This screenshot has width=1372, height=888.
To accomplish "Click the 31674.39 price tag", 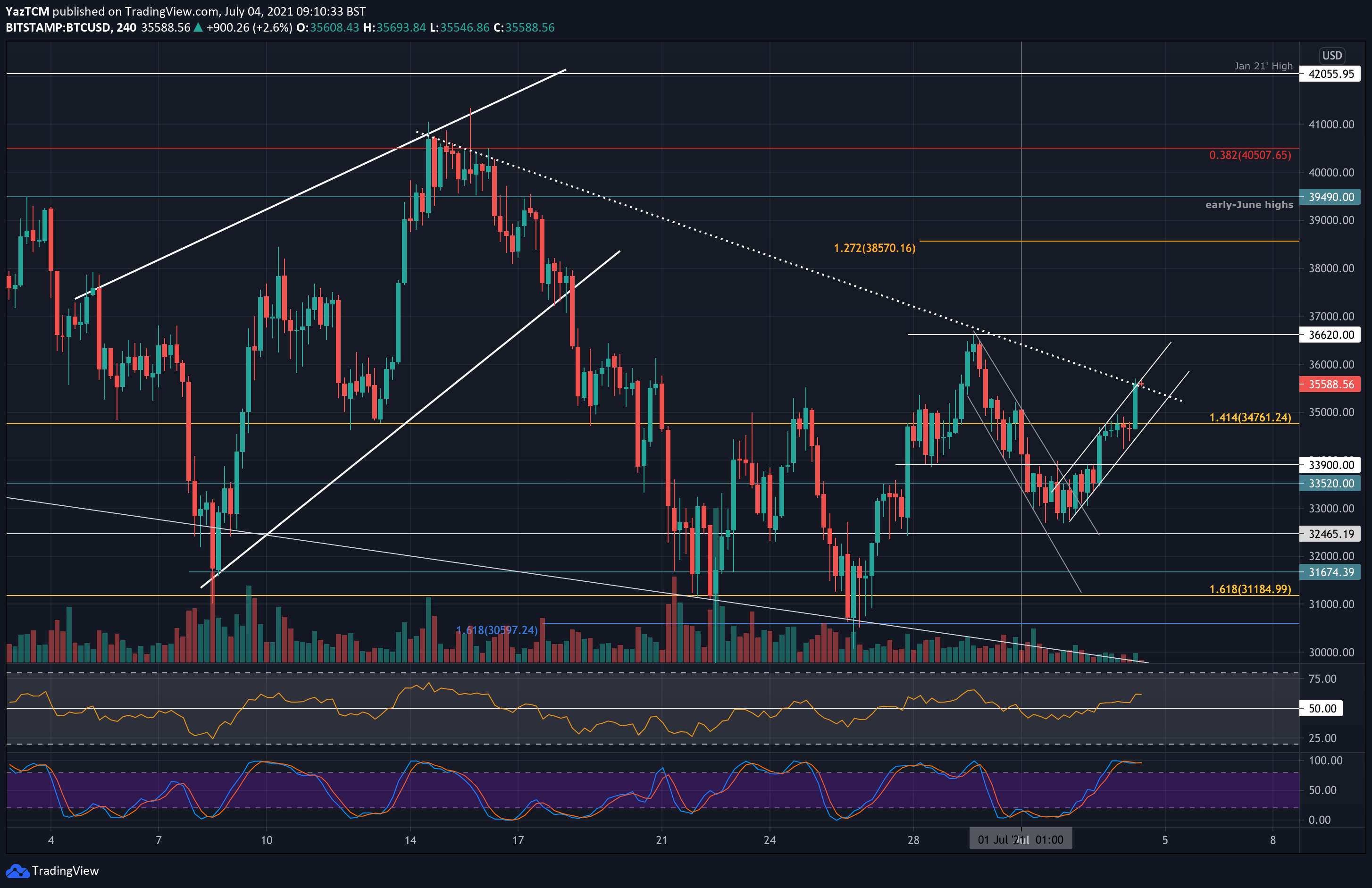I will tap(1330, 573).
